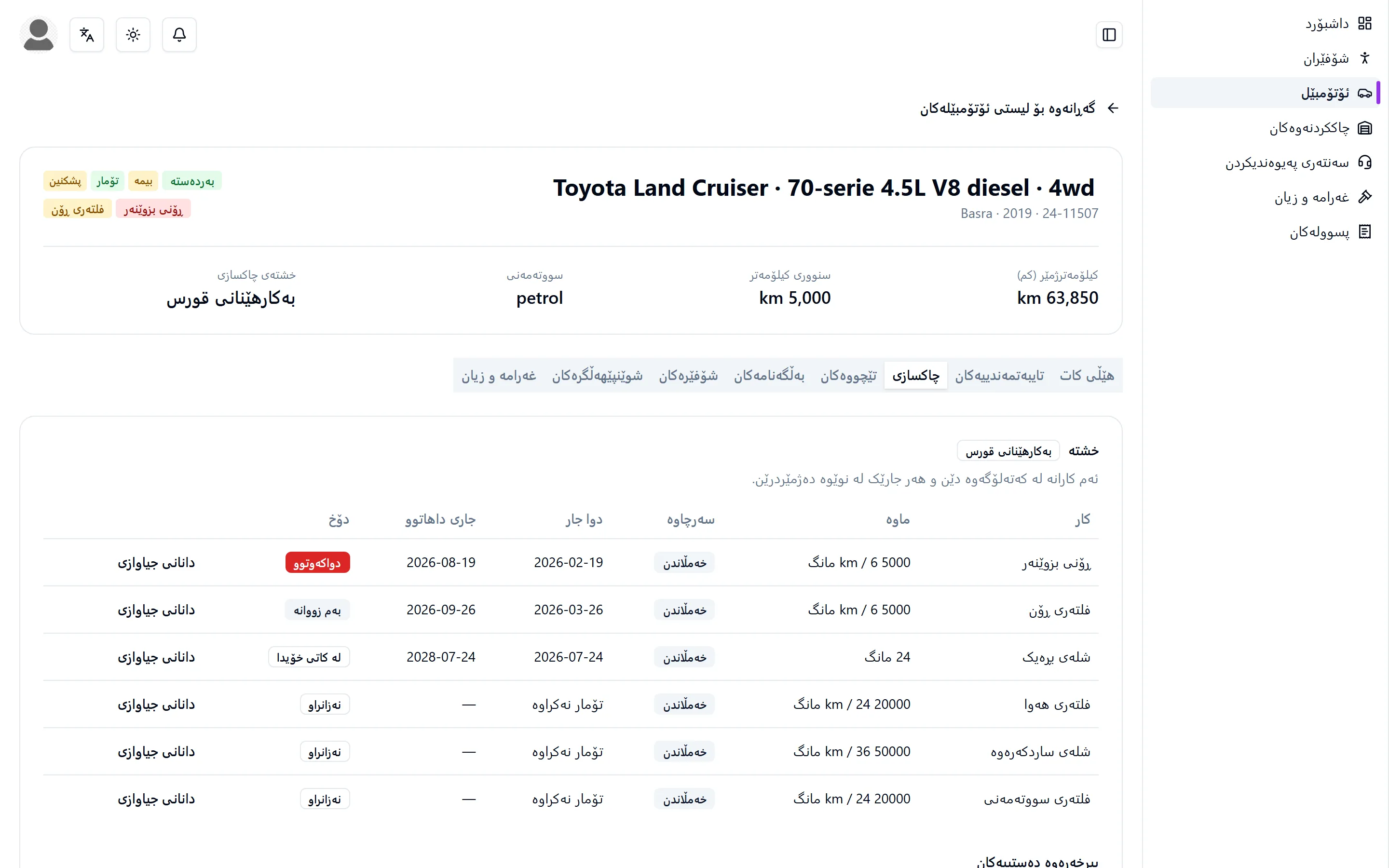1389x868 pixels.
Task: Switch to the شۆفێرەکان tab
Action: [x=688, y=376]
